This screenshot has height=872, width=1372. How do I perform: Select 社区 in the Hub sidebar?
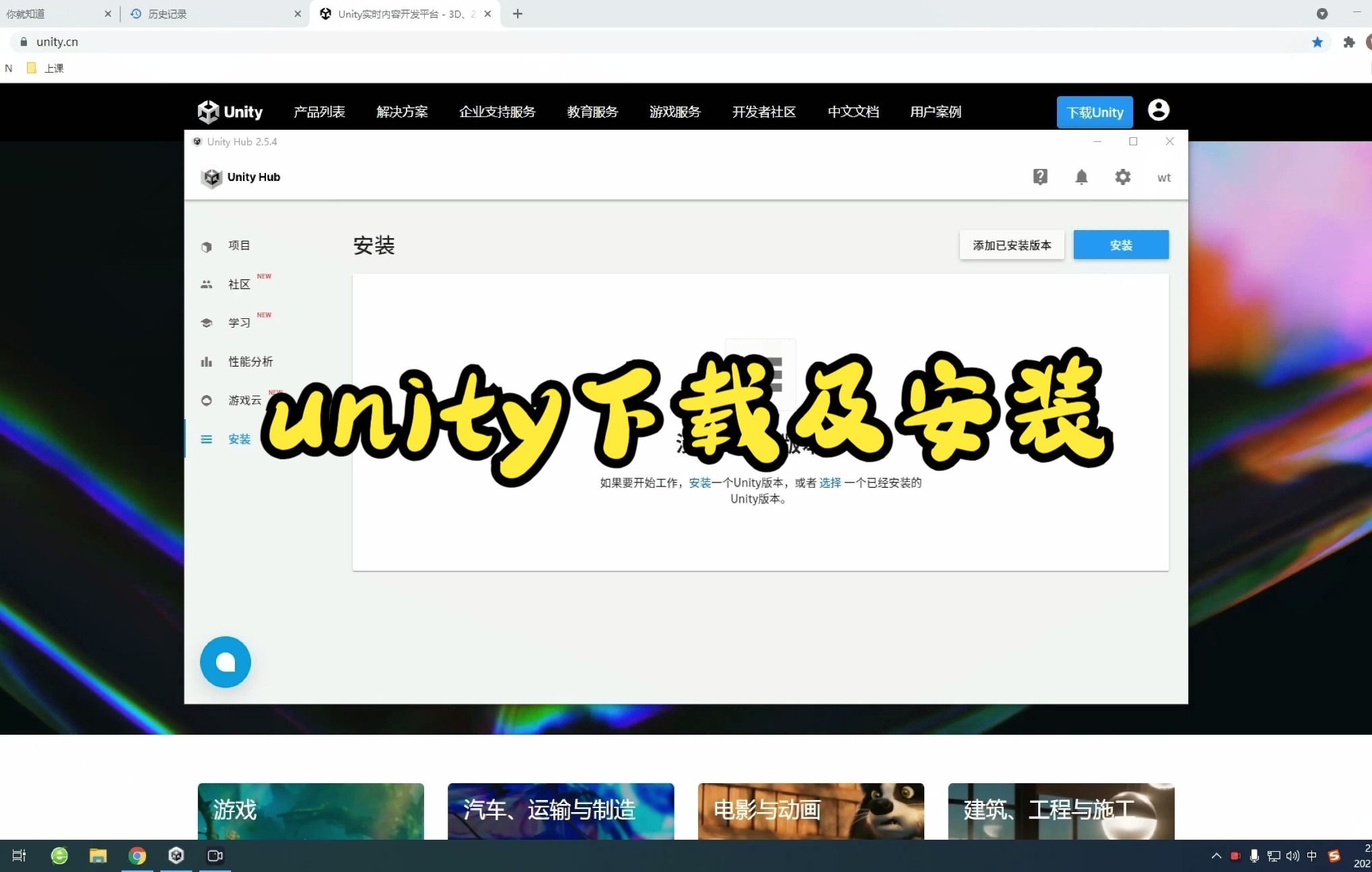(239, 284)
